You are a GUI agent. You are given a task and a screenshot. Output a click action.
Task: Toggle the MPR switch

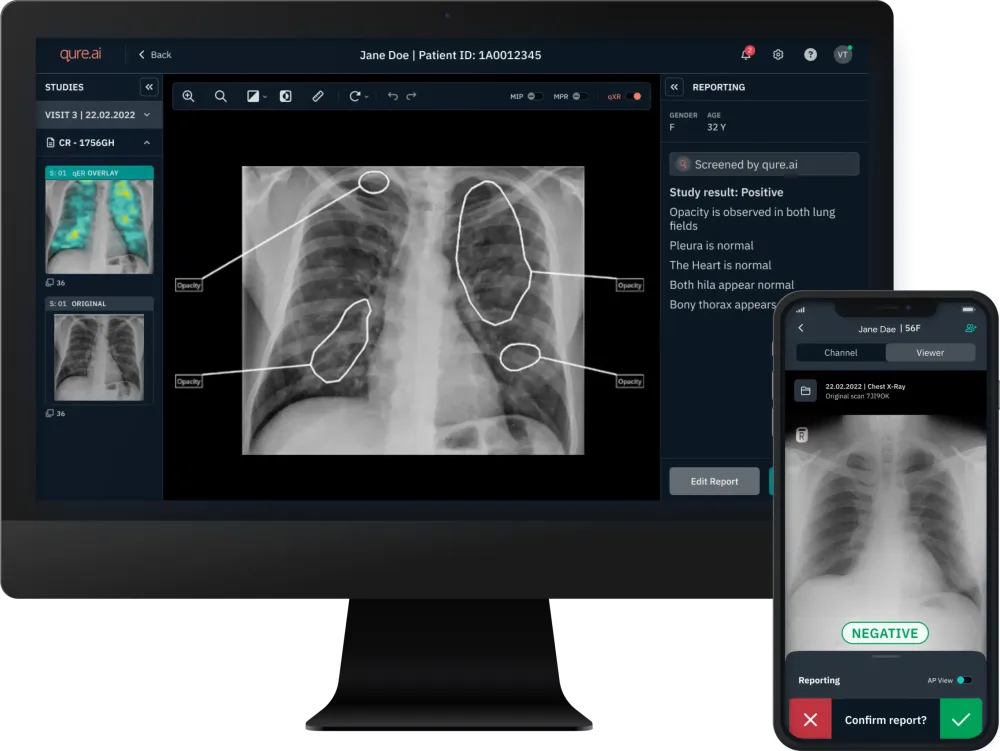pos(581,97)
